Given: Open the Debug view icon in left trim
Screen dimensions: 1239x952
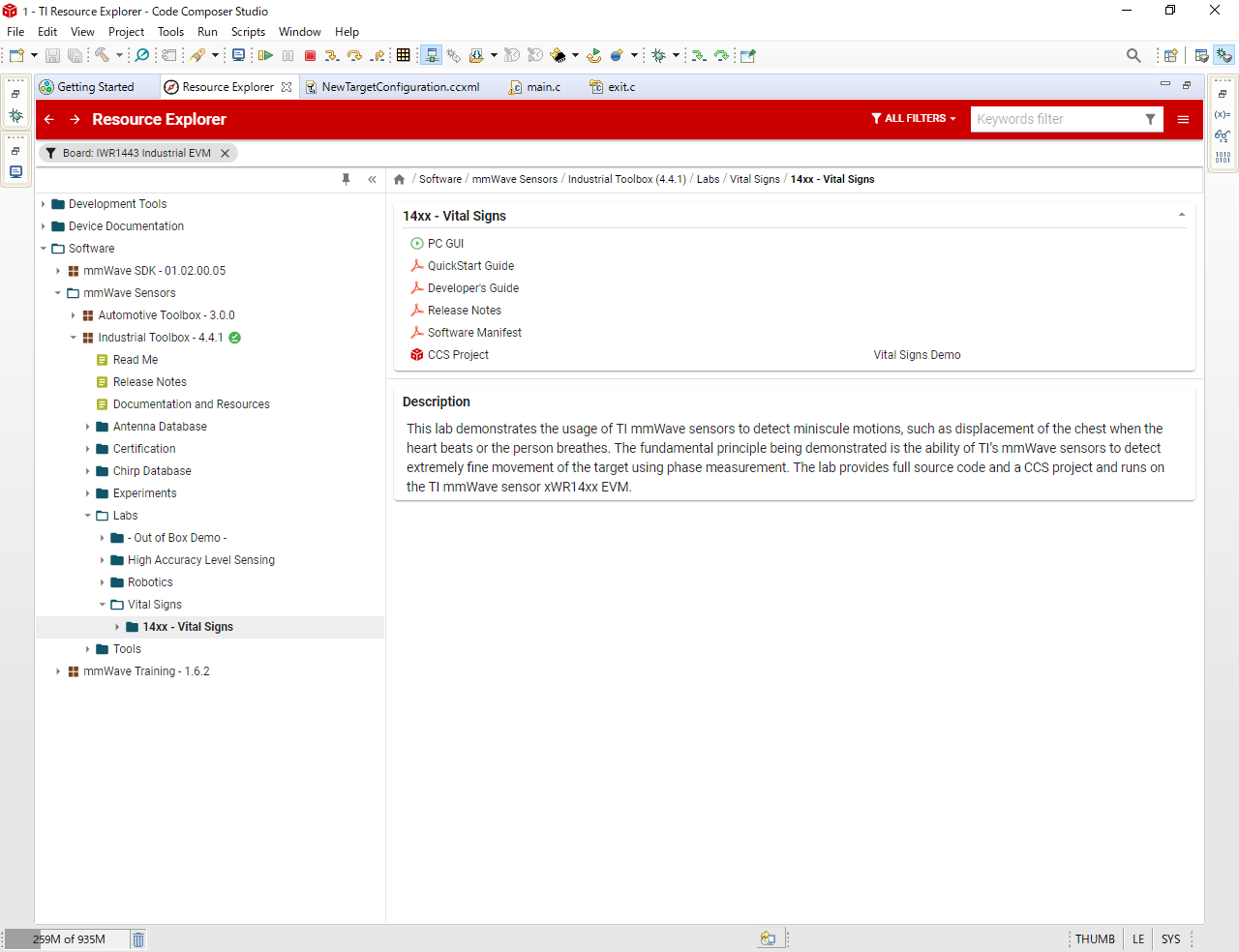Looking at the screenshot, I should click(x=15, y=115).
